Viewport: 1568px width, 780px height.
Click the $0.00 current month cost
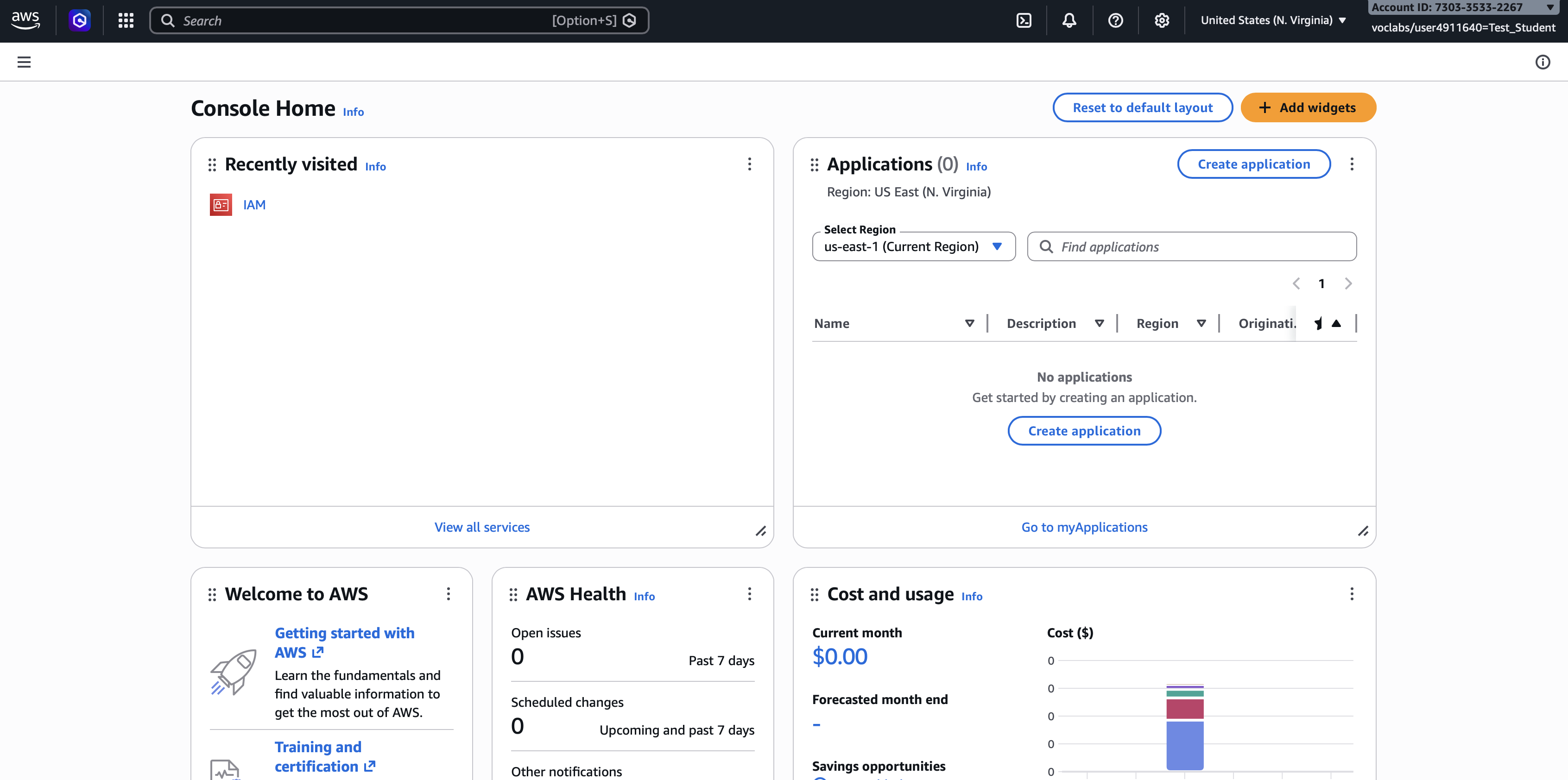(x=840, y=656)
